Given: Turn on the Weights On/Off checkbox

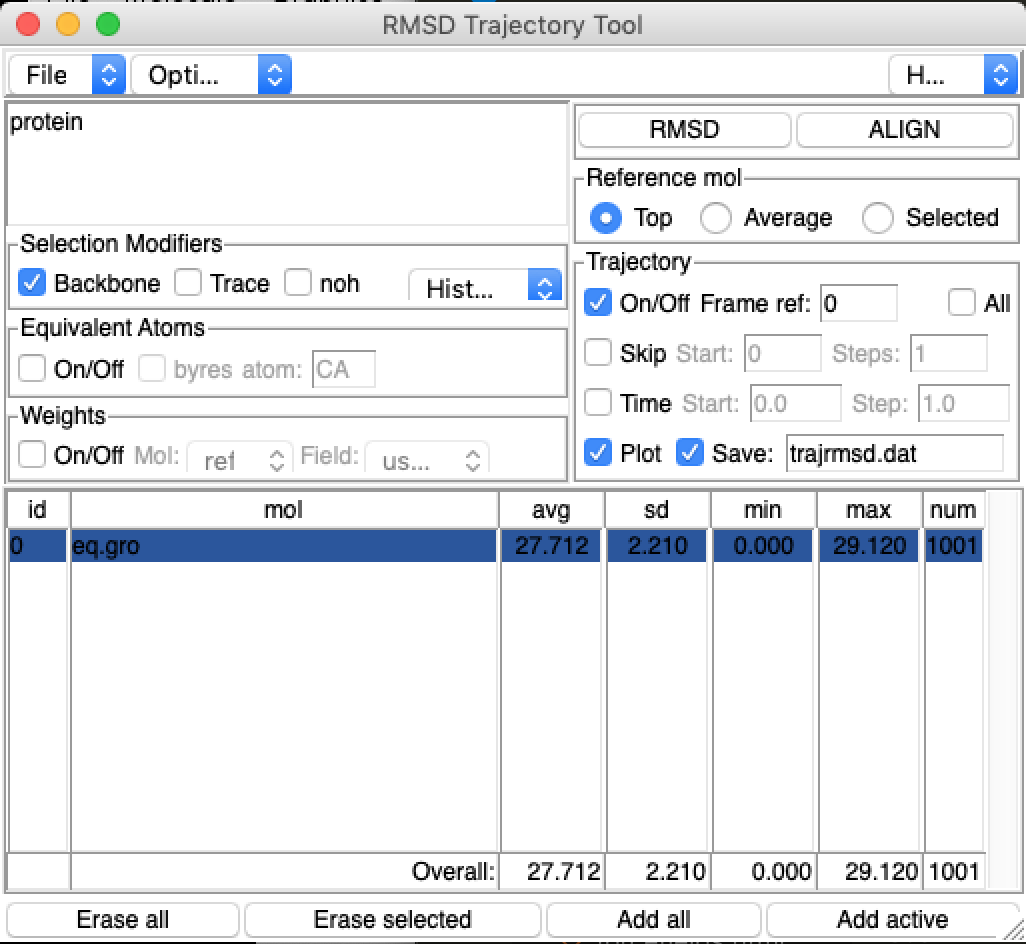Looking at the screenshot, I should point(32,456).
